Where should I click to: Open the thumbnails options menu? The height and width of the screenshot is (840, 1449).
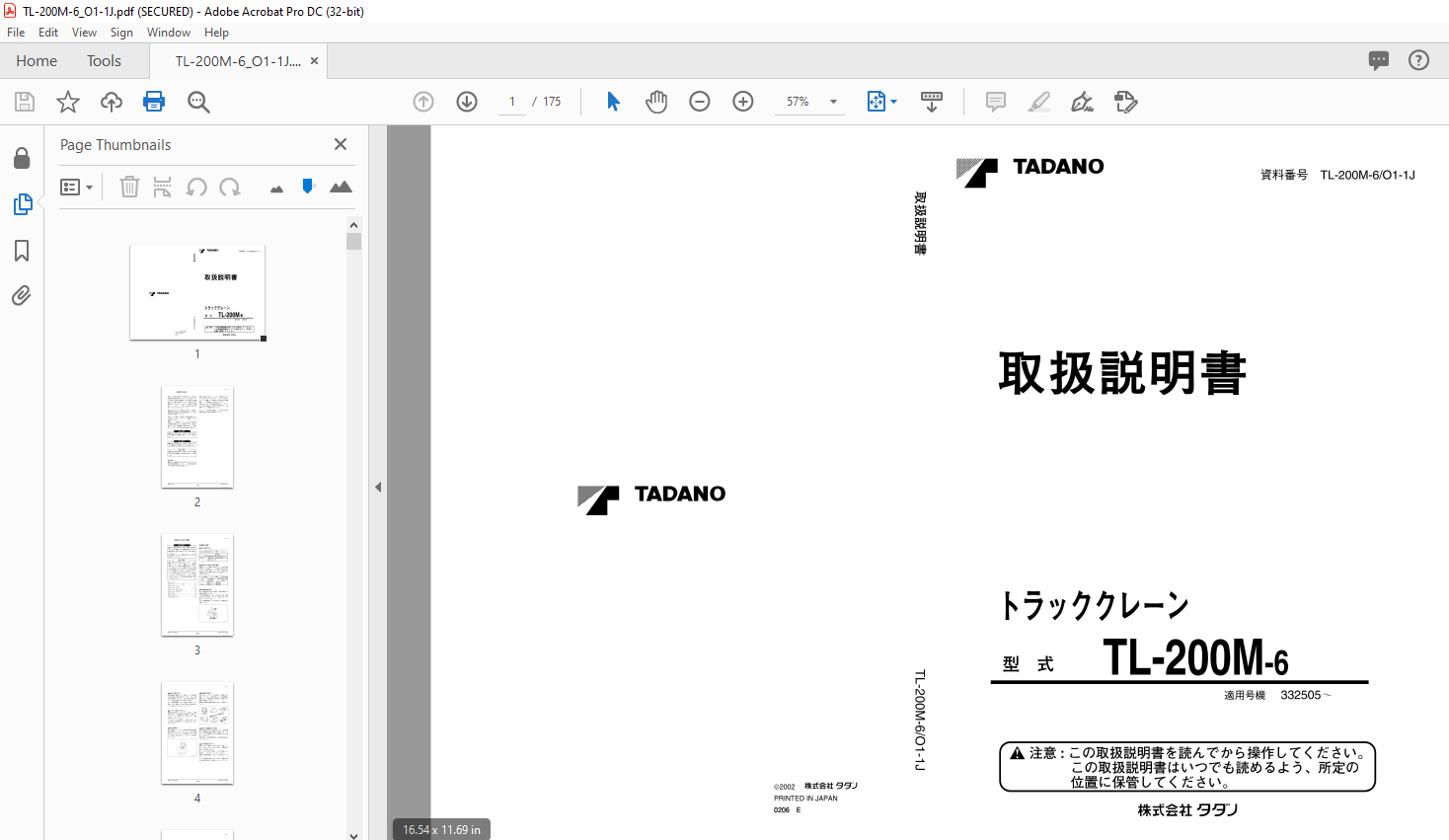(x=77, y=187)
